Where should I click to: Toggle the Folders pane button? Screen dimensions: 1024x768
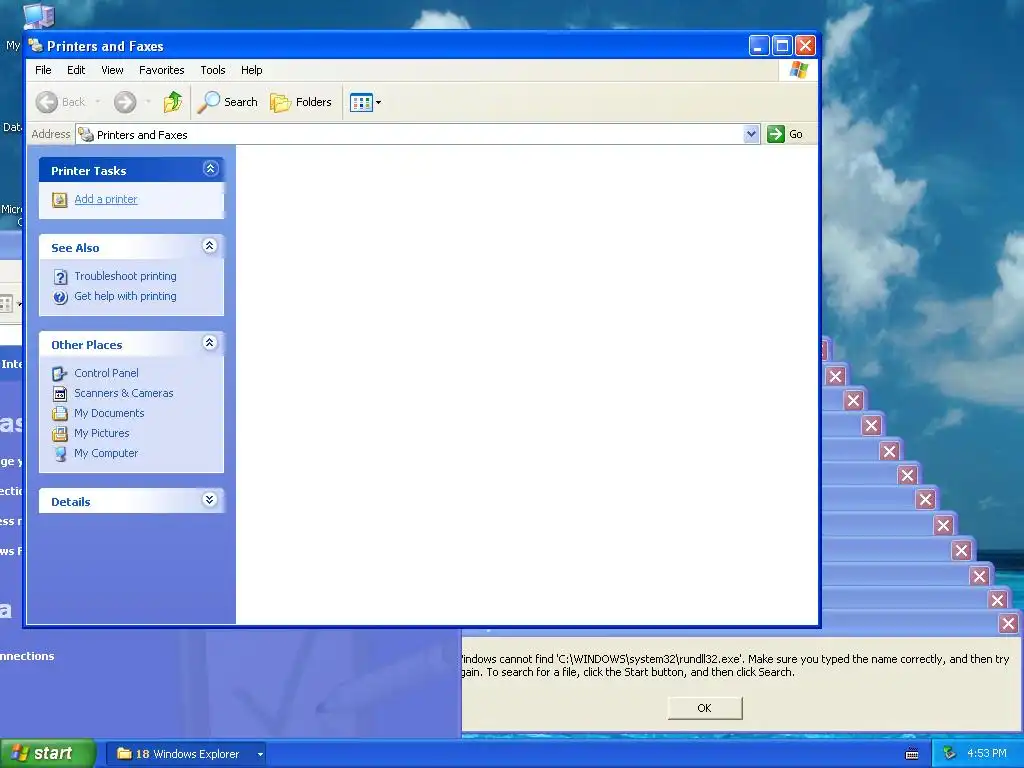(301, 102)
